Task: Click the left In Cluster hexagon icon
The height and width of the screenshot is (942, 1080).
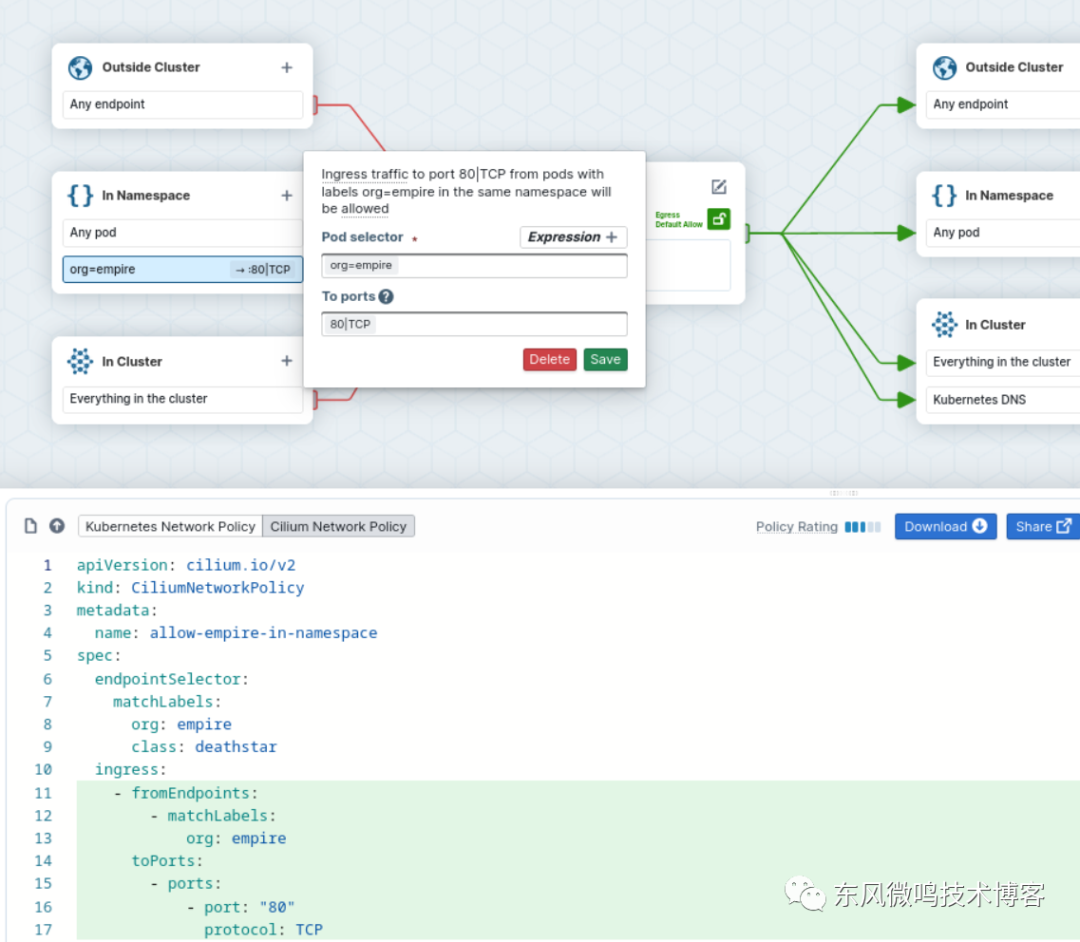Action: pyautogui.click(x=80, y=361)
